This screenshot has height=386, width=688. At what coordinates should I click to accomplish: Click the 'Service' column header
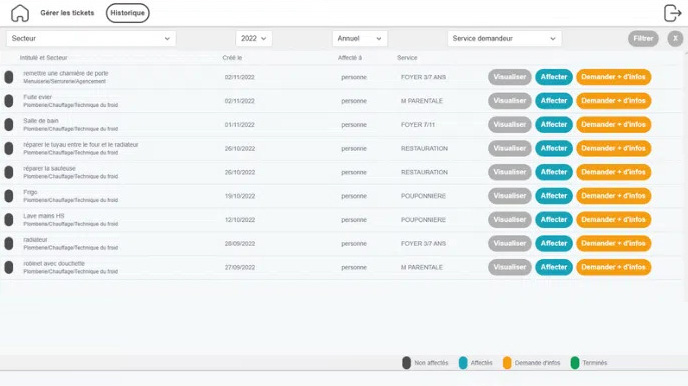click(407, 58)
